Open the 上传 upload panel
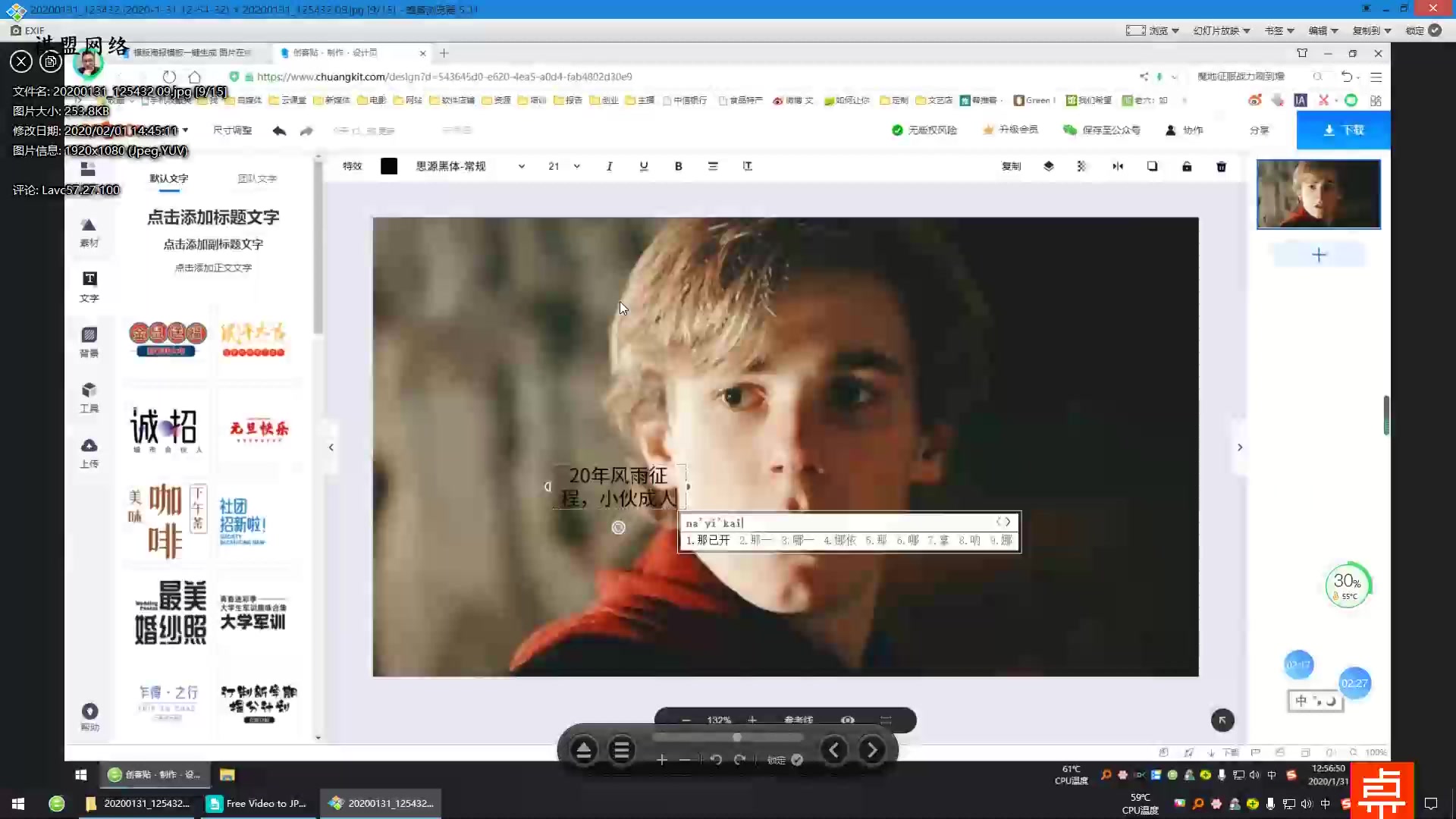 (x=89, y=452)
